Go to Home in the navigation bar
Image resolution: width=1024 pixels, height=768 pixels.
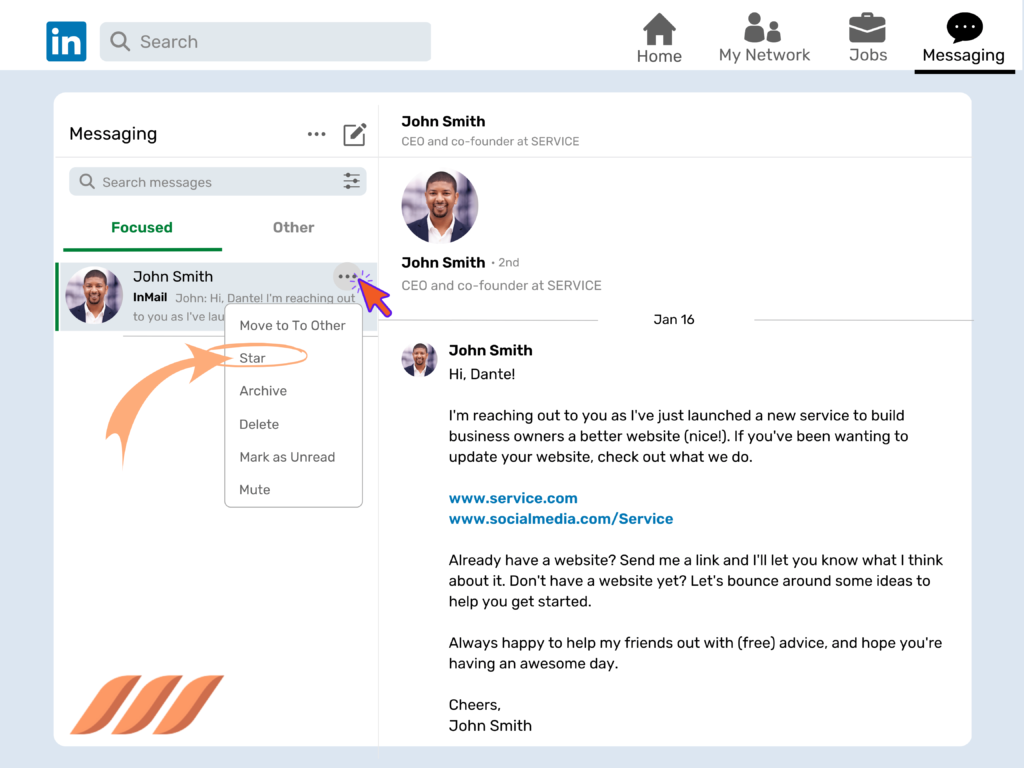click(x=659, y=39)
